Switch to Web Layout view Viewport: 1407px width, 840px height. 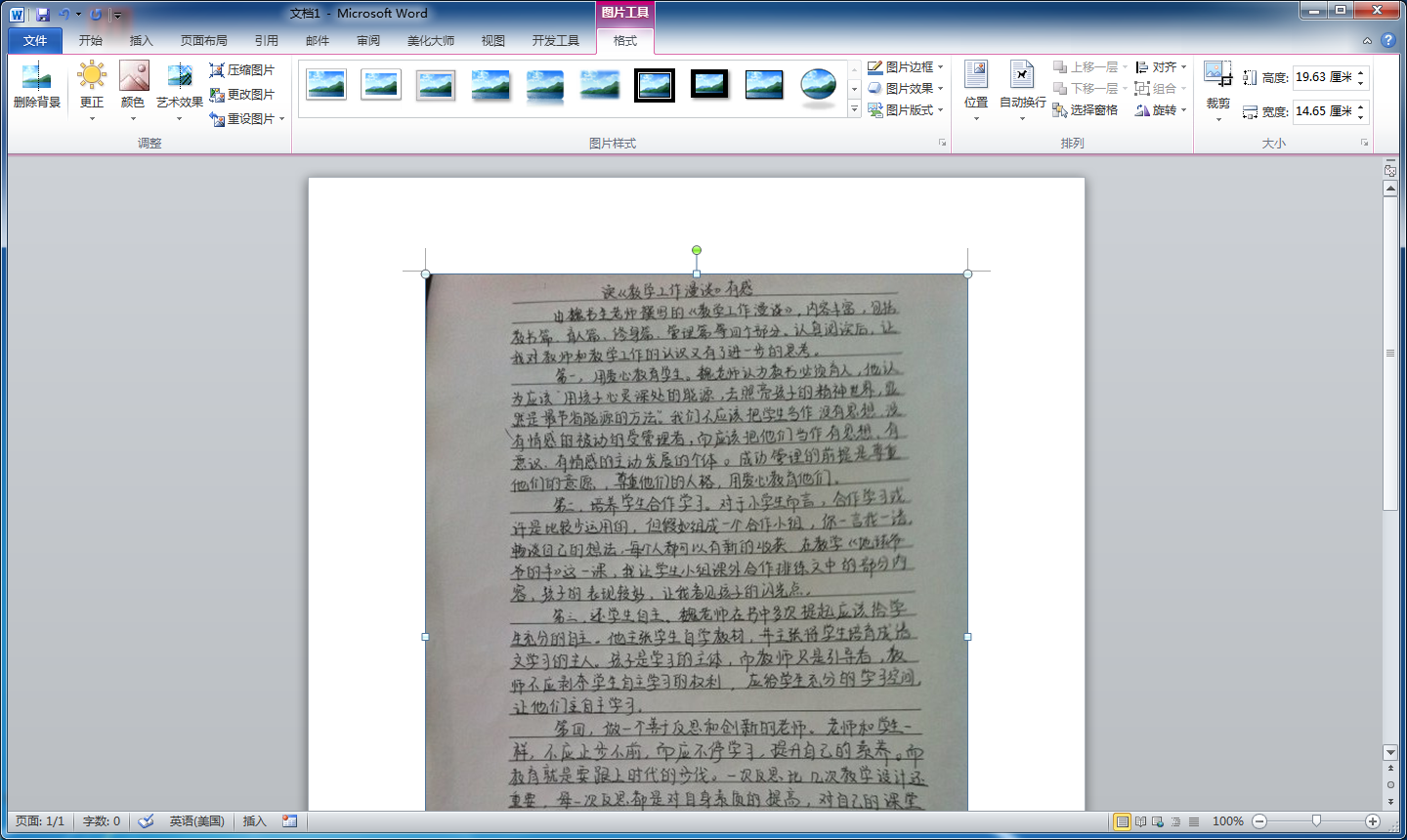tap(1158, 821)
